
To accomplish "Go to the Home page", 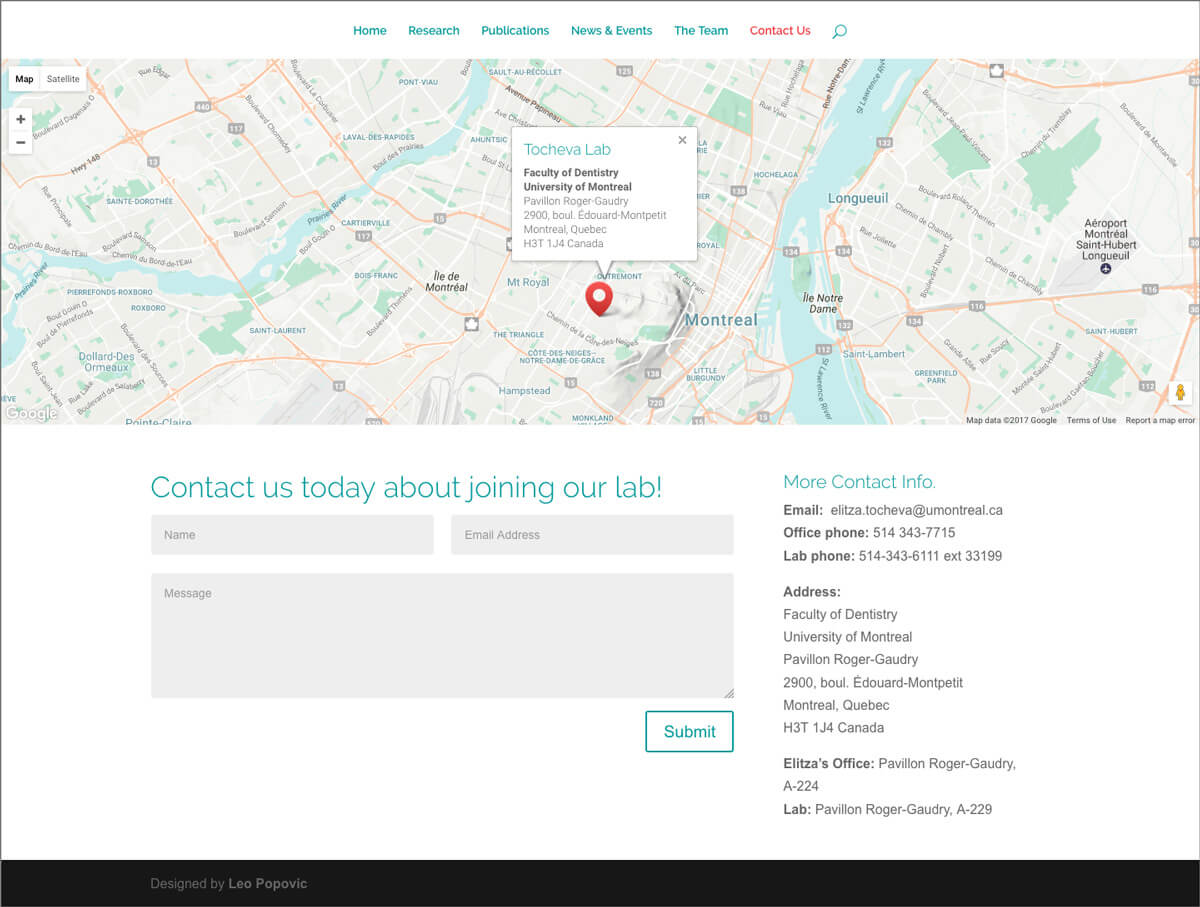I will click(370, 31).
